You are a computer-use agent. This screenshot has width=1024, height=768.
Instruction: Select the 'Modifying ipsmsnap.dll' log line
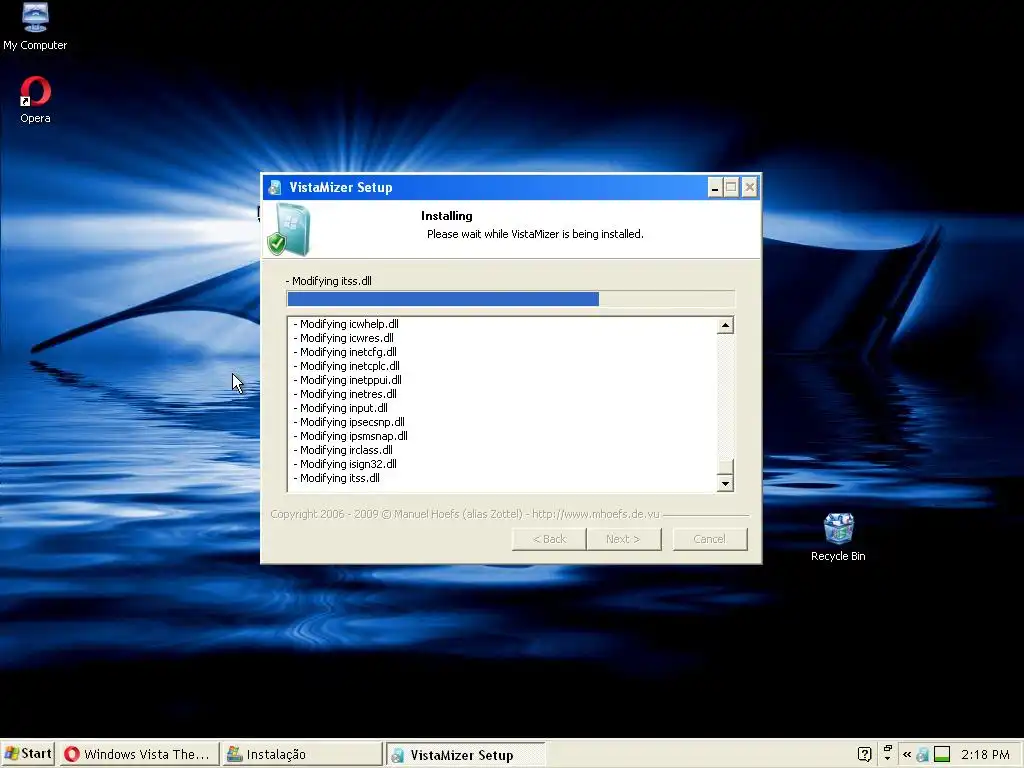coord(351,436)
